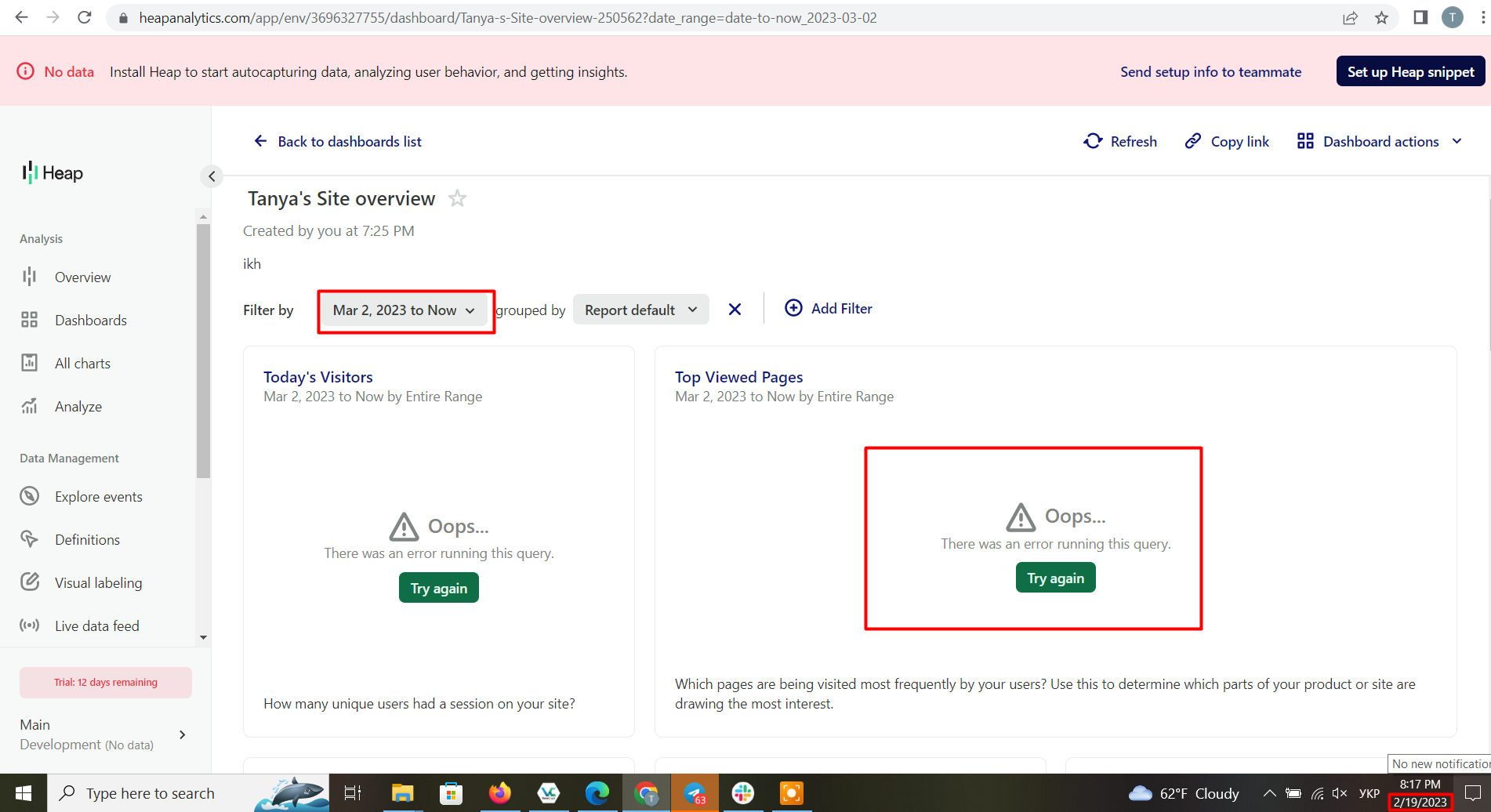Click Visual labeling pencil icon
The image size is (1491, 812).
click(30, 582)
